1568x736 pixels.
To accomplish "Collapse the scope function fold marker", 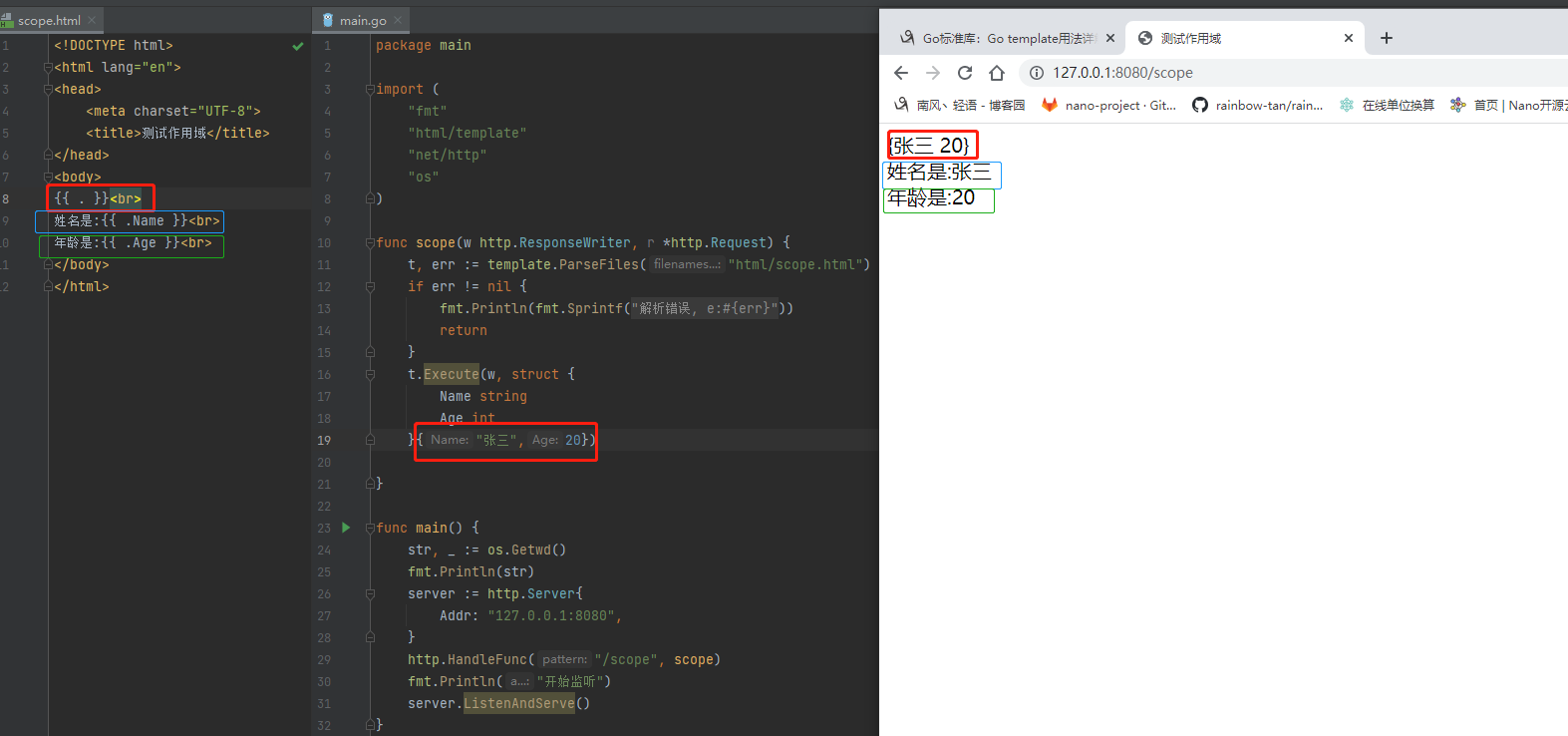I will (x=370, y=243).
